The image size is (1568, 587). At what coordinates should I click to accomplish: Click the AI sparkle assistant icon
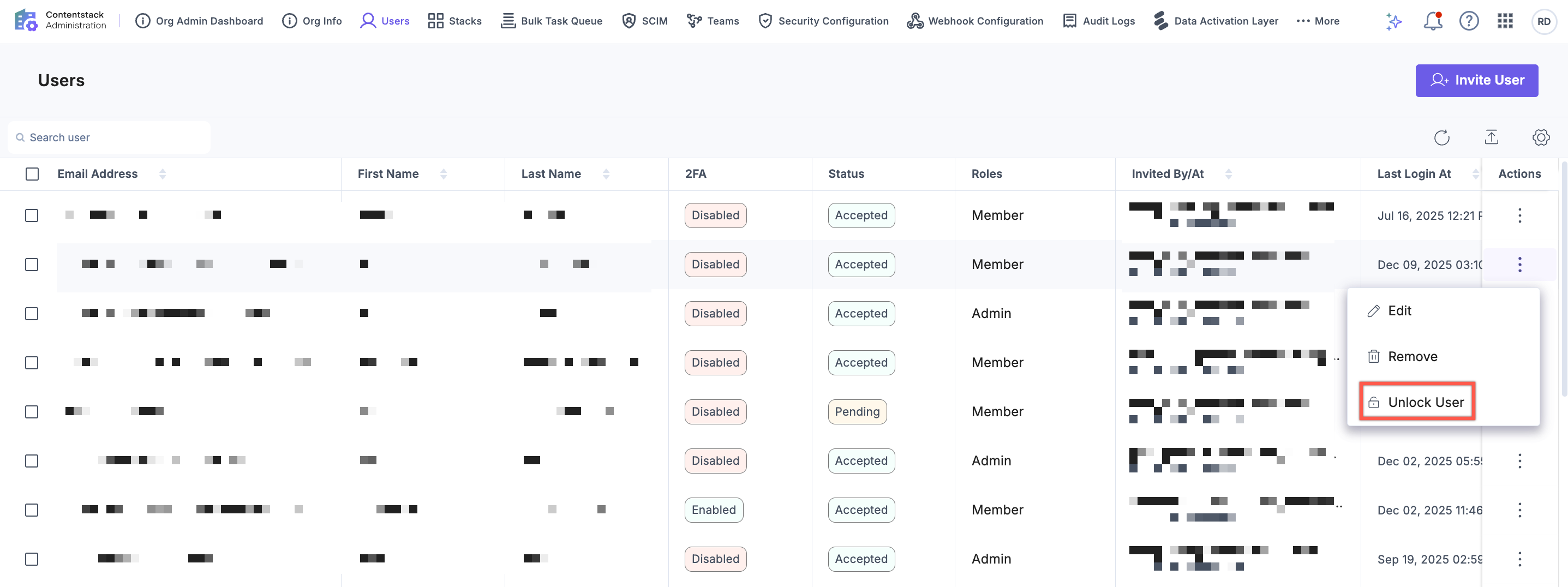tap(1394, 21)
